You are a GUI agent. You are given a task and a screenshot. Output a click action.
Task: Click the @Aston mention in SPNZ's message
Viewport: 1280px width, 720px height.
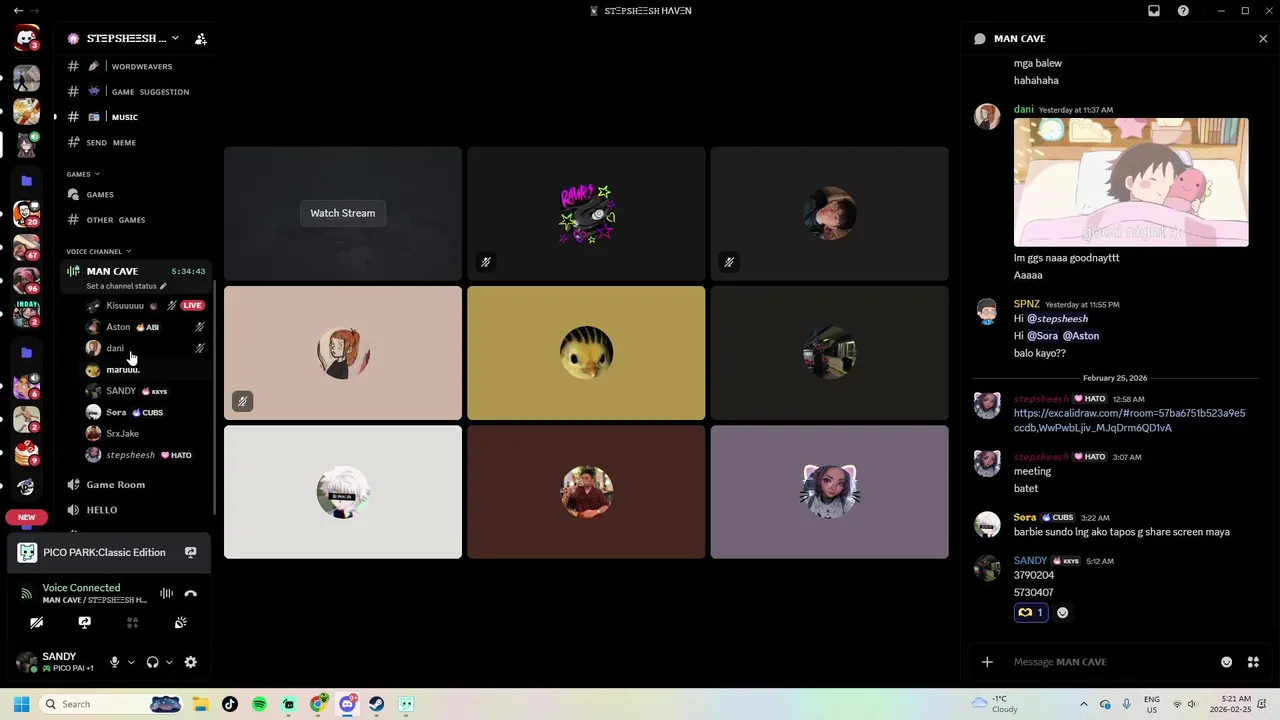tap(1081, 336)
